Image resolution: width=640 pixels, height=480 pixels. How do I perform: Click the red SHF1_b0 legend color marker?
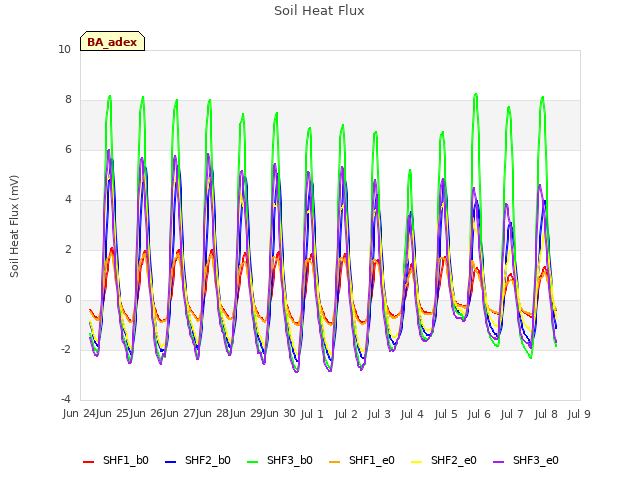(x=89, y=462)
